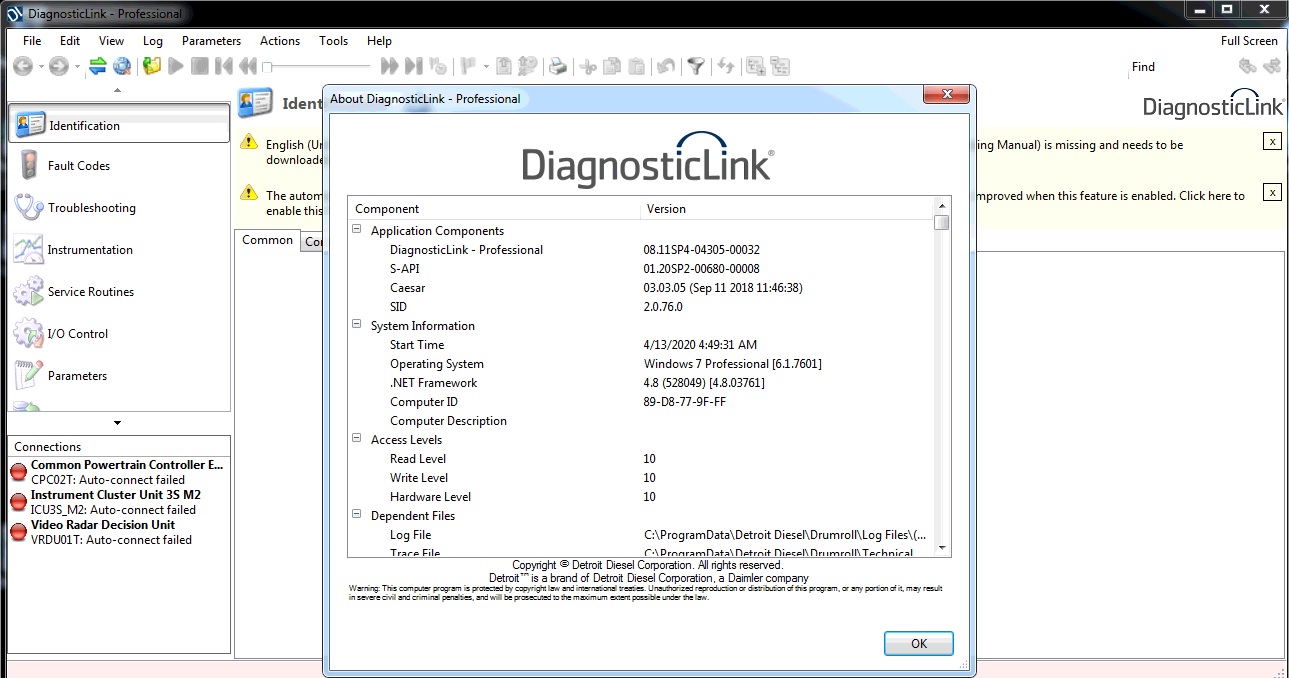Open the Help menu

(x=379, y=41)
